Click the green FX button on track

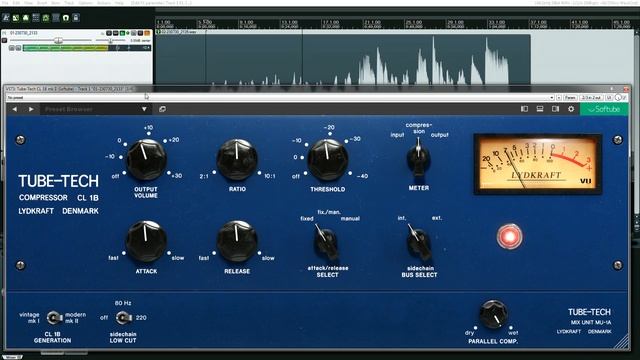[122, 33]
